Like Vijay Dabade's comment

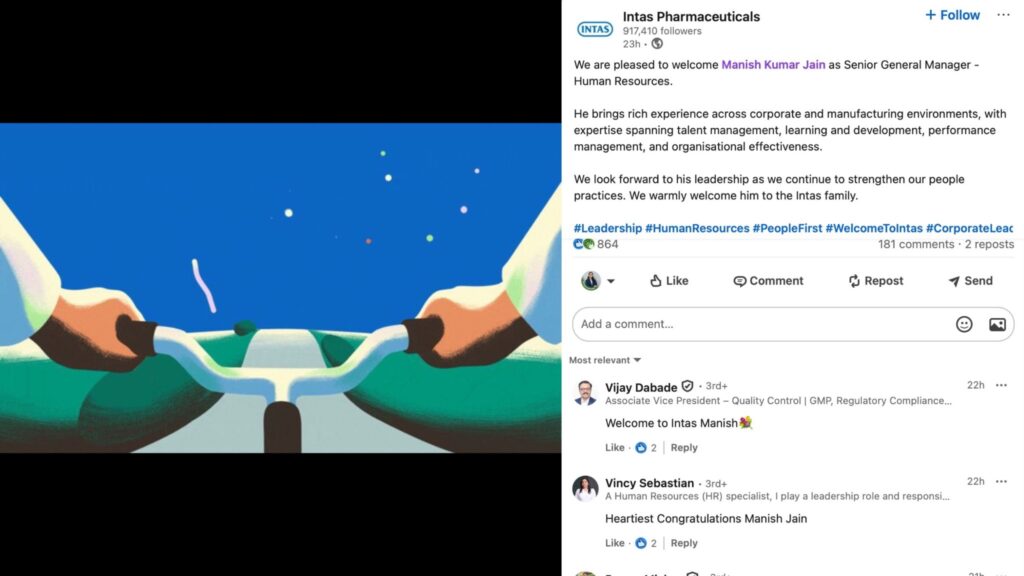pyautogui.click(x=614, y=447)
